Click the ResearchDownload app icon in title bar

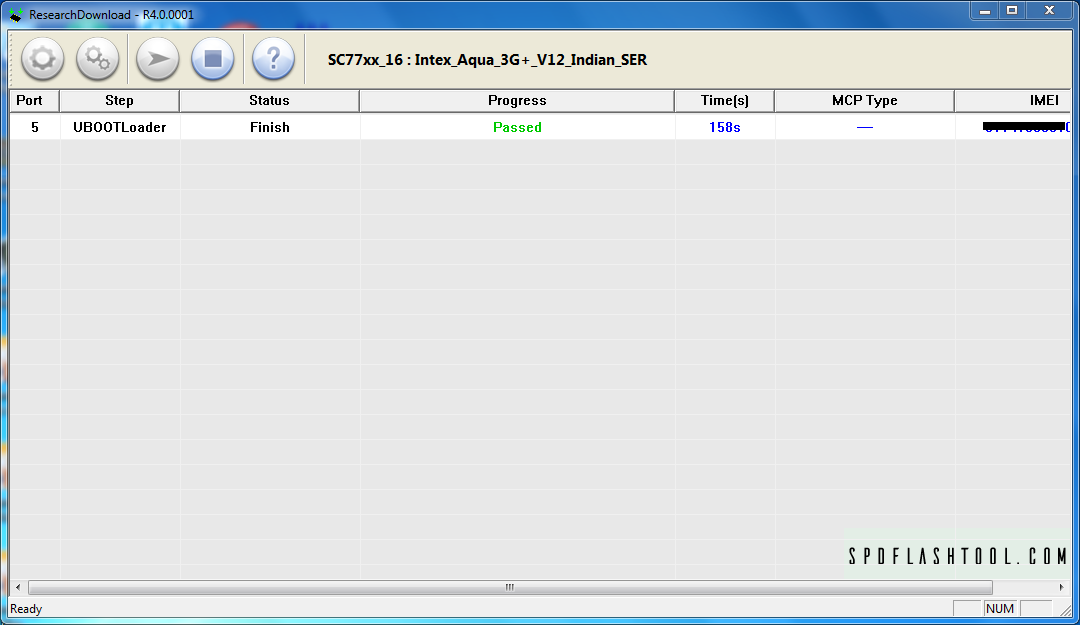pos(15,14)
